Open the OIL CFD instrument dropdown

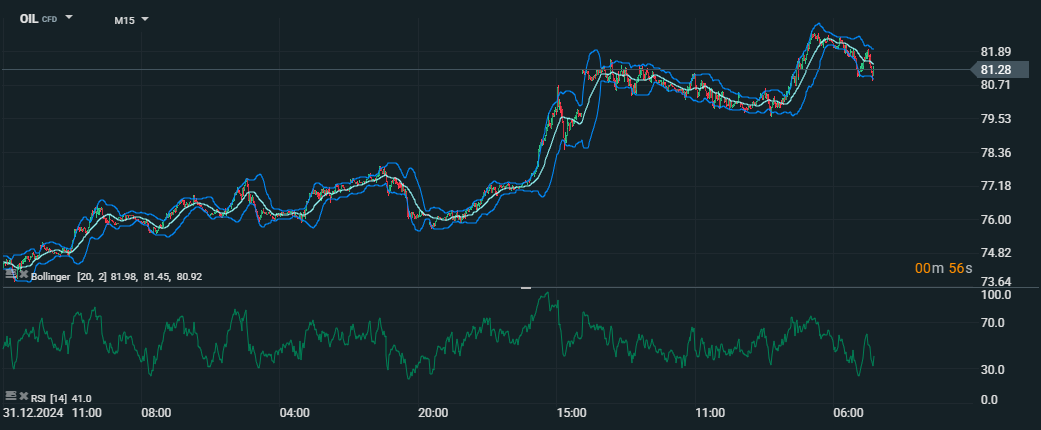[x=46, y=19]
